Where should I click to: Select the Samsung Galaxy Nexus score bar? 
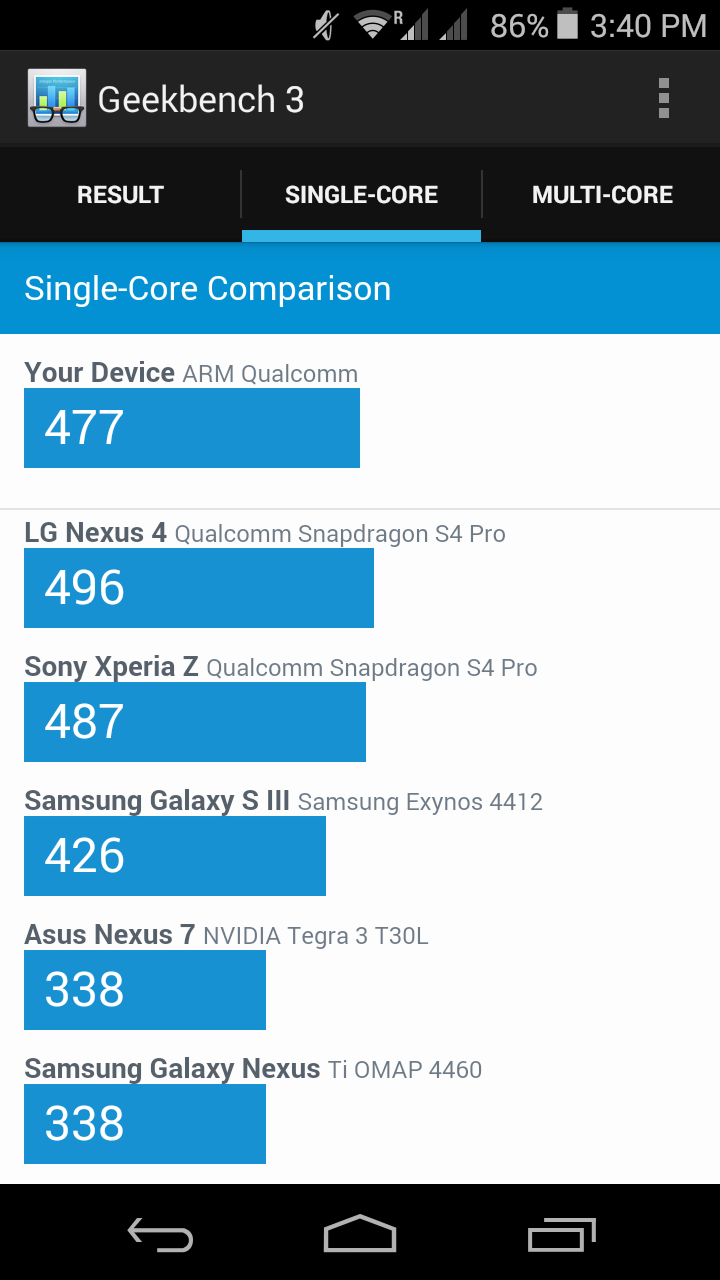(145, 1124)
